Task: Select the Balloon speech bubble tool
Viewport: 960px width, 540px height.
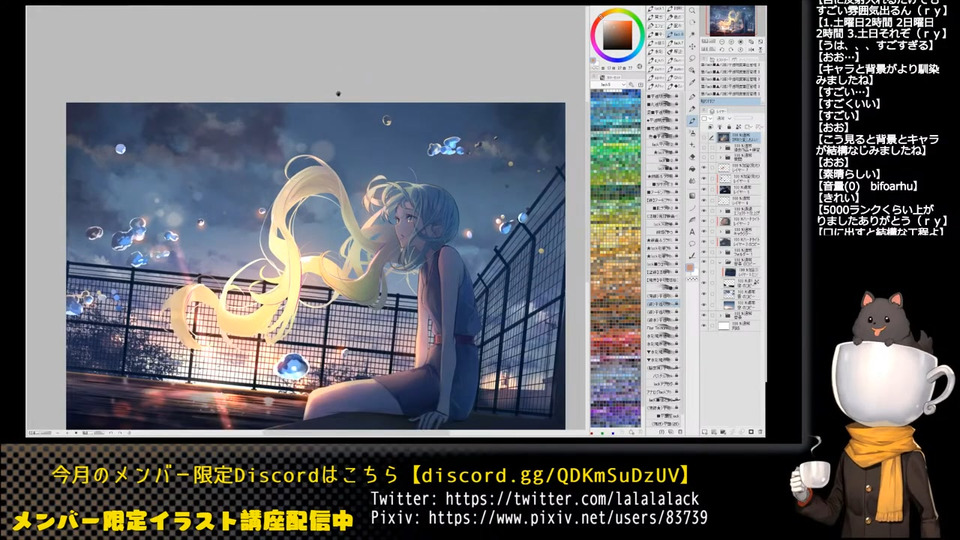Action: 692,244
